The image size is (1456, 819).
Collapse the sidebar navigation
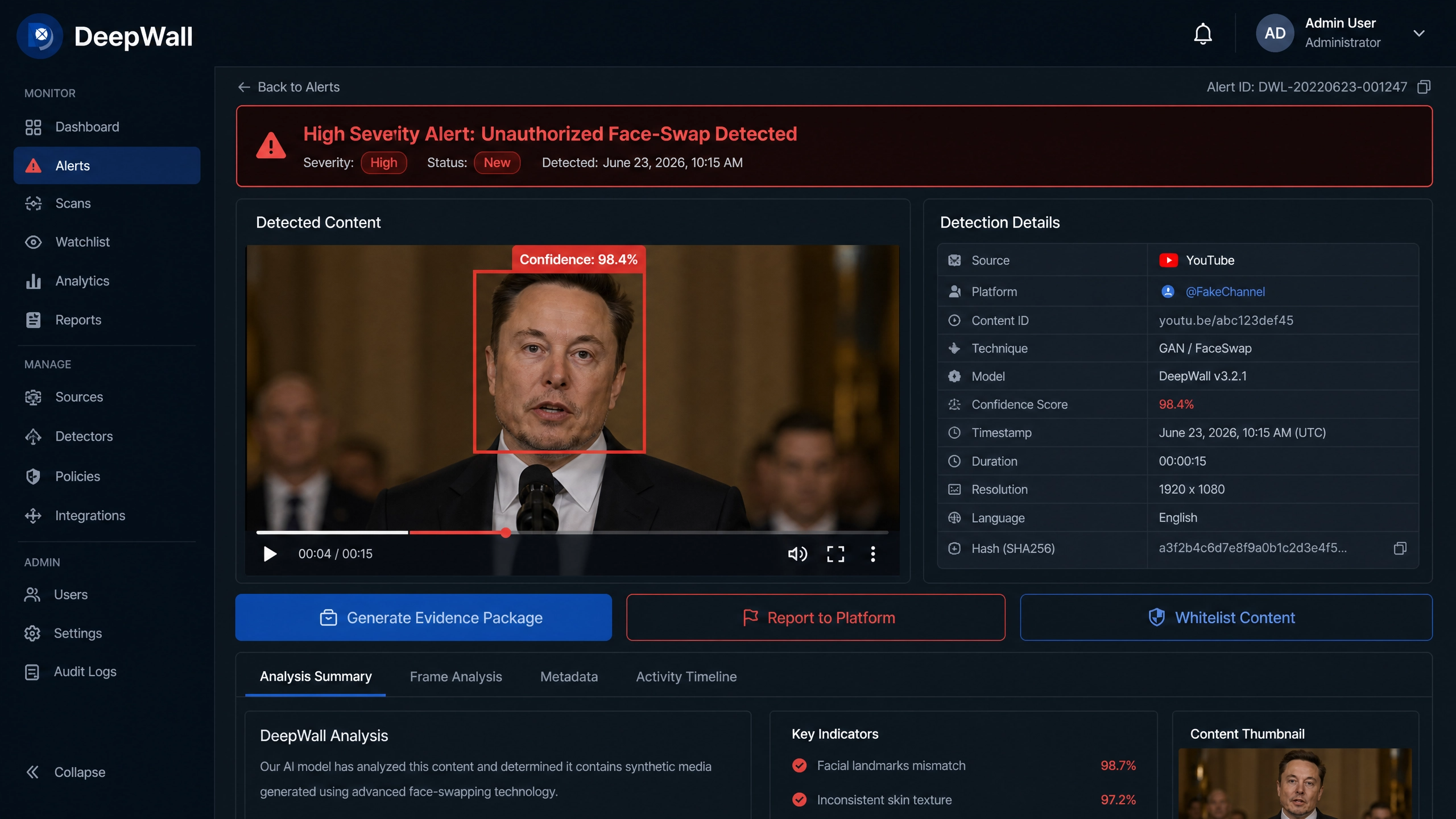pos(65,772)
